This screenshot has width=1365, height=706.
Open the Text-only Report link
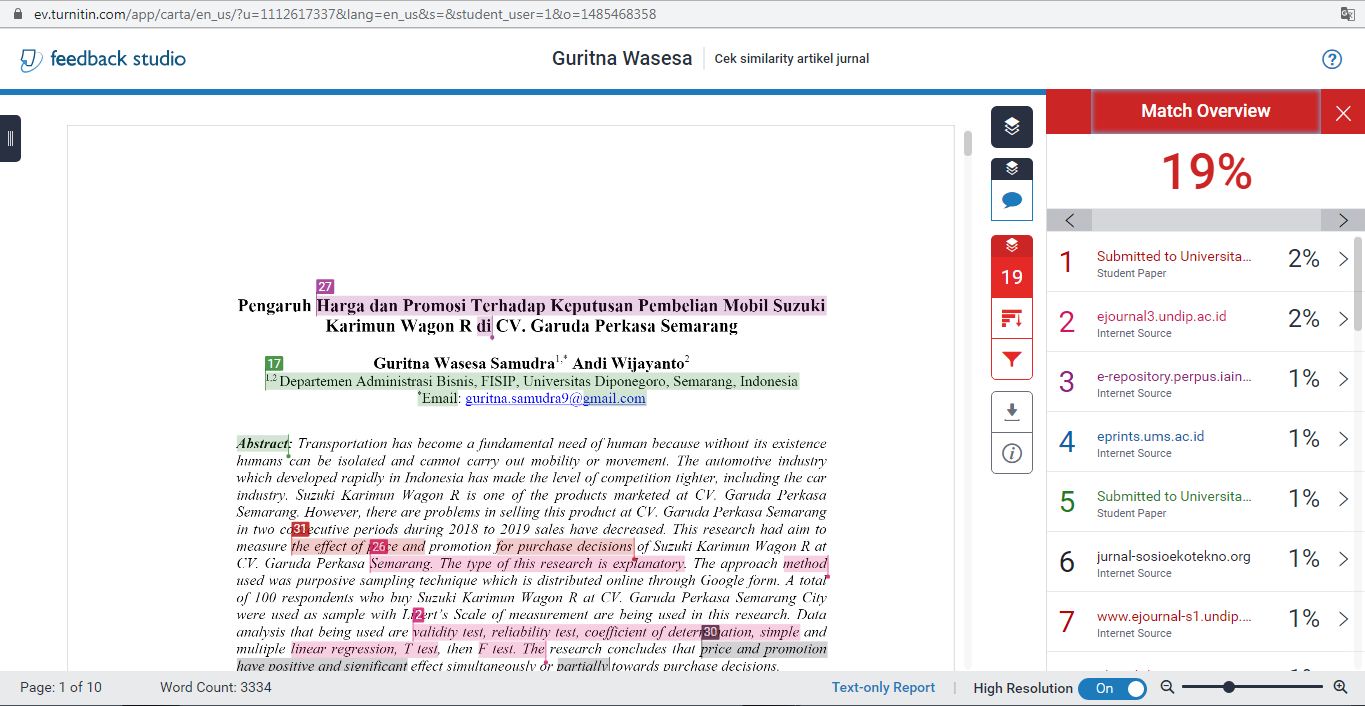coord(883,688)
